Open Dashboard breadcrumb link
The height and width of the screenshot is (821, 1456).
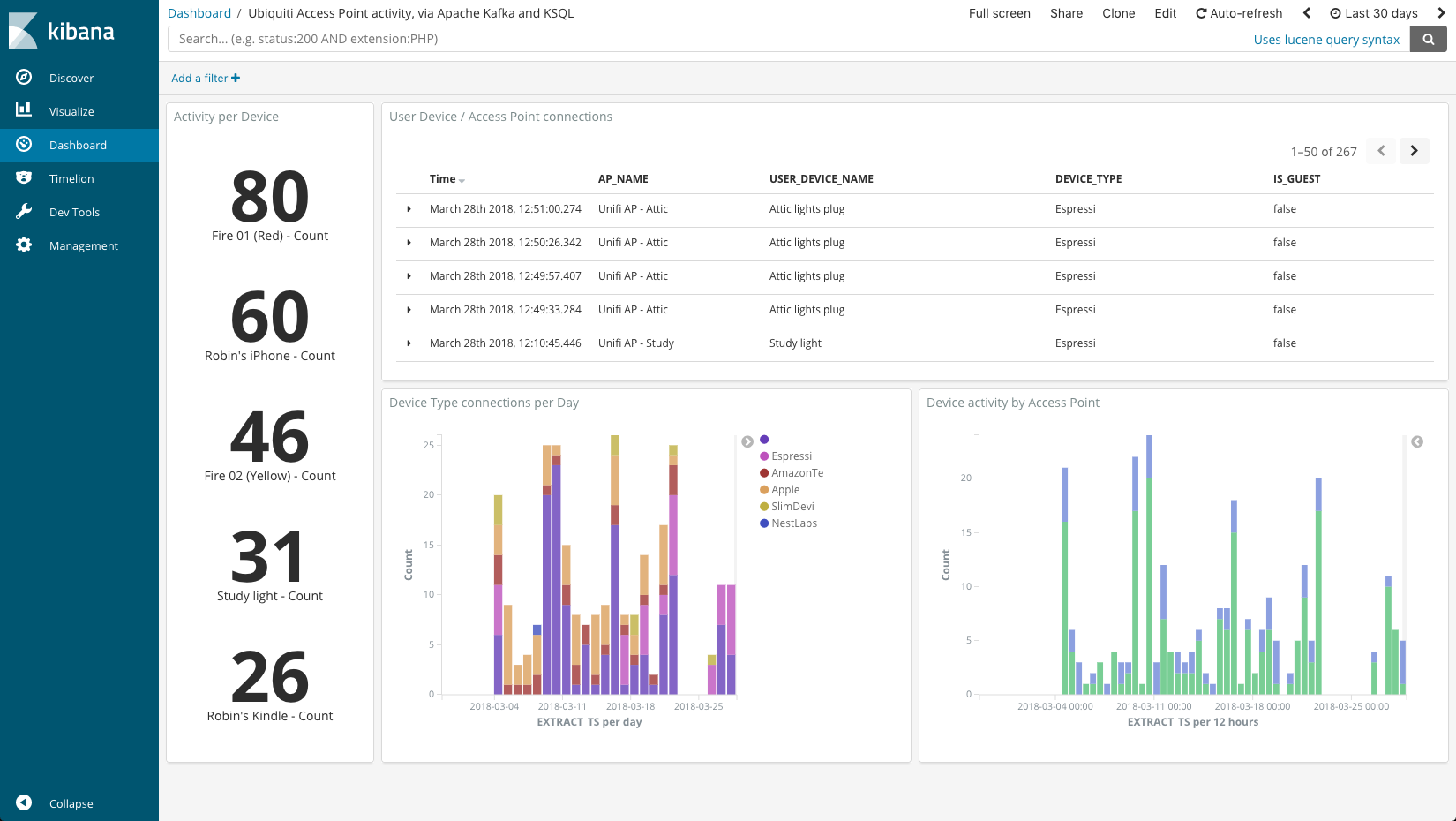(x=199, y=13)
